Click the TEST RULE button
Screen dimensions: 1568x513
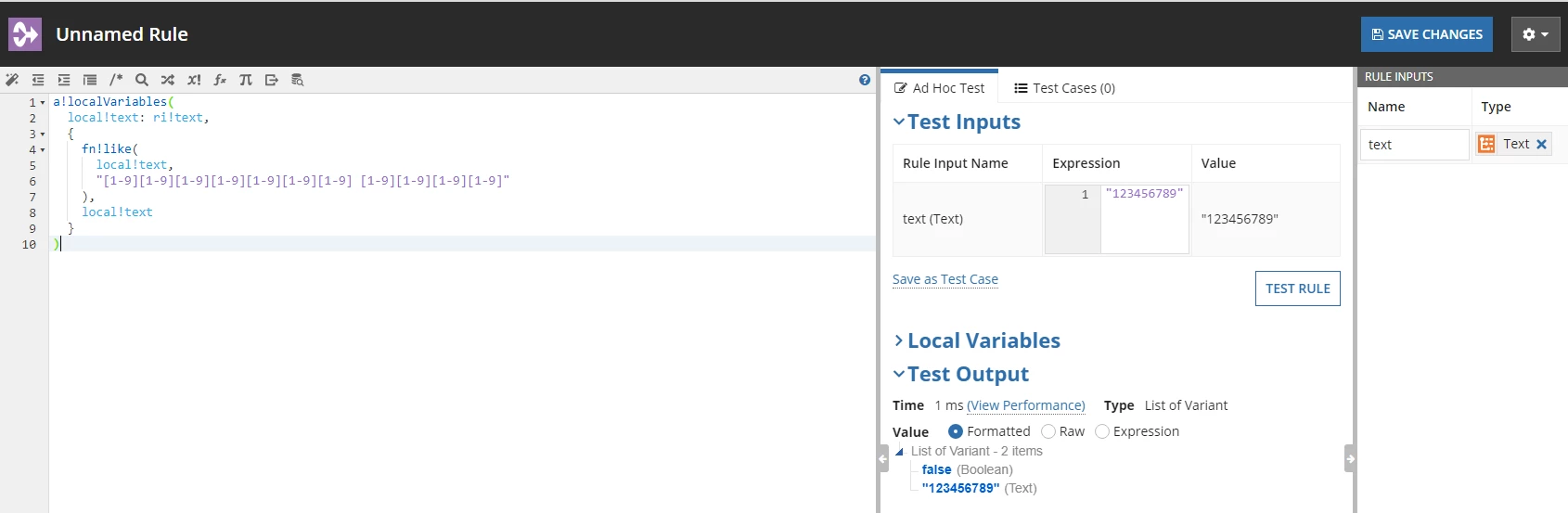[x=1298, y=289]
